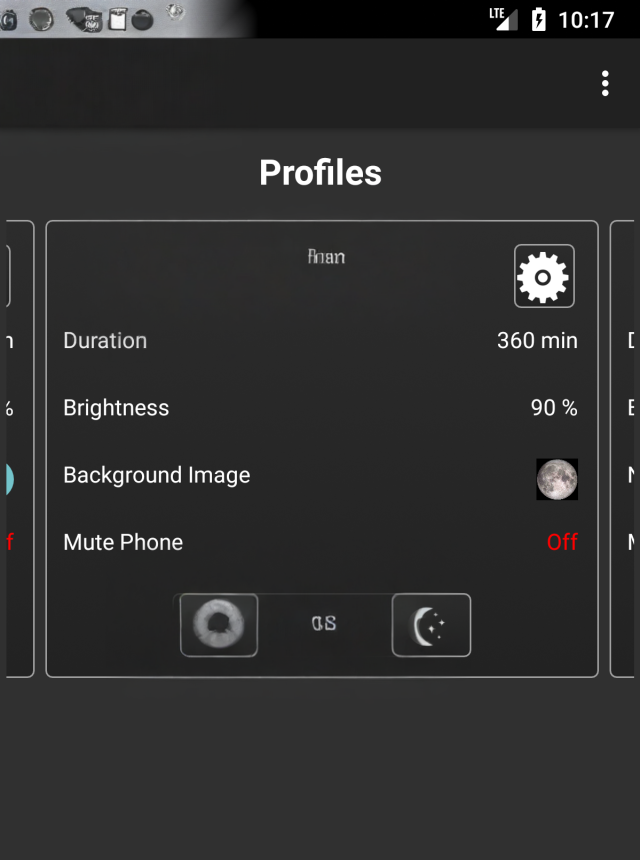The width and height of the screenshot is (640, 860).
Task: Tap the profile name at card top
Action: point(326,257)
